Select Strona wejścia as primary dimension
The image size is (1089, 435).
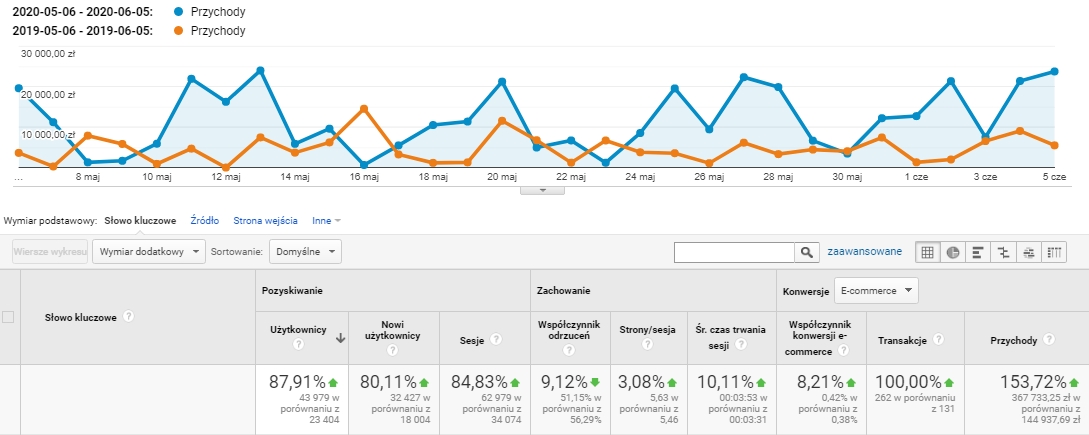pos(265,221)
